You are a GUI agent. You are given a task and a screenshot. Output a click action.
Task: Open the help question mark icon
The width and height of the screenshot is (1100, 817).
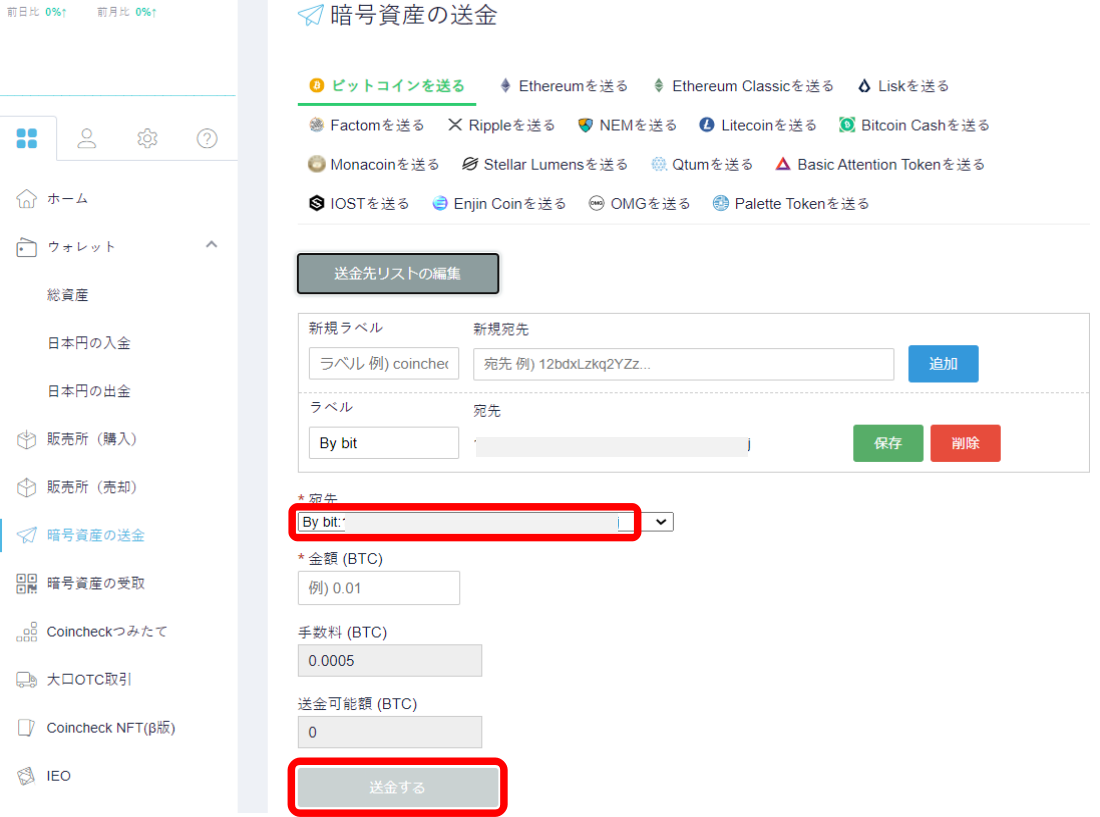point(207,138)
